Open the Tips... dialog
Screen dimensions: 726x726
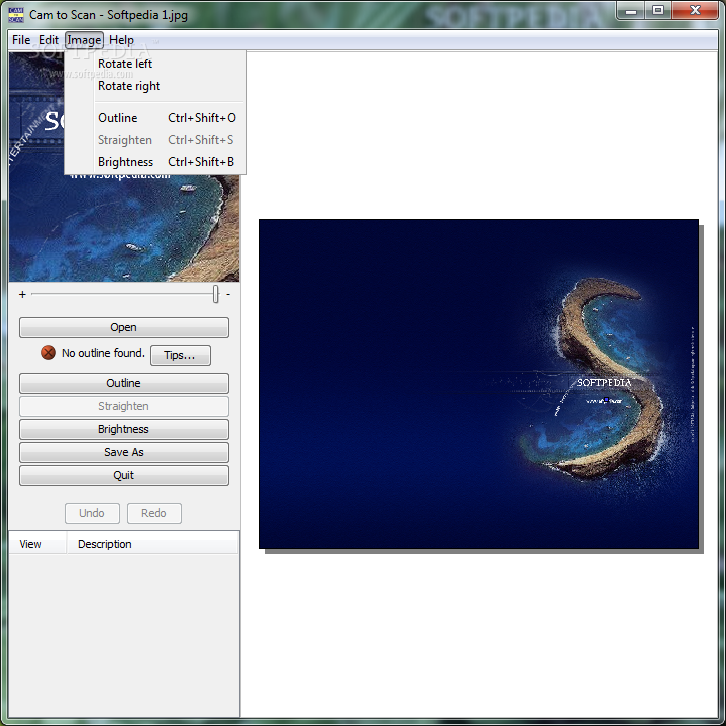click(x=180, y=355)
